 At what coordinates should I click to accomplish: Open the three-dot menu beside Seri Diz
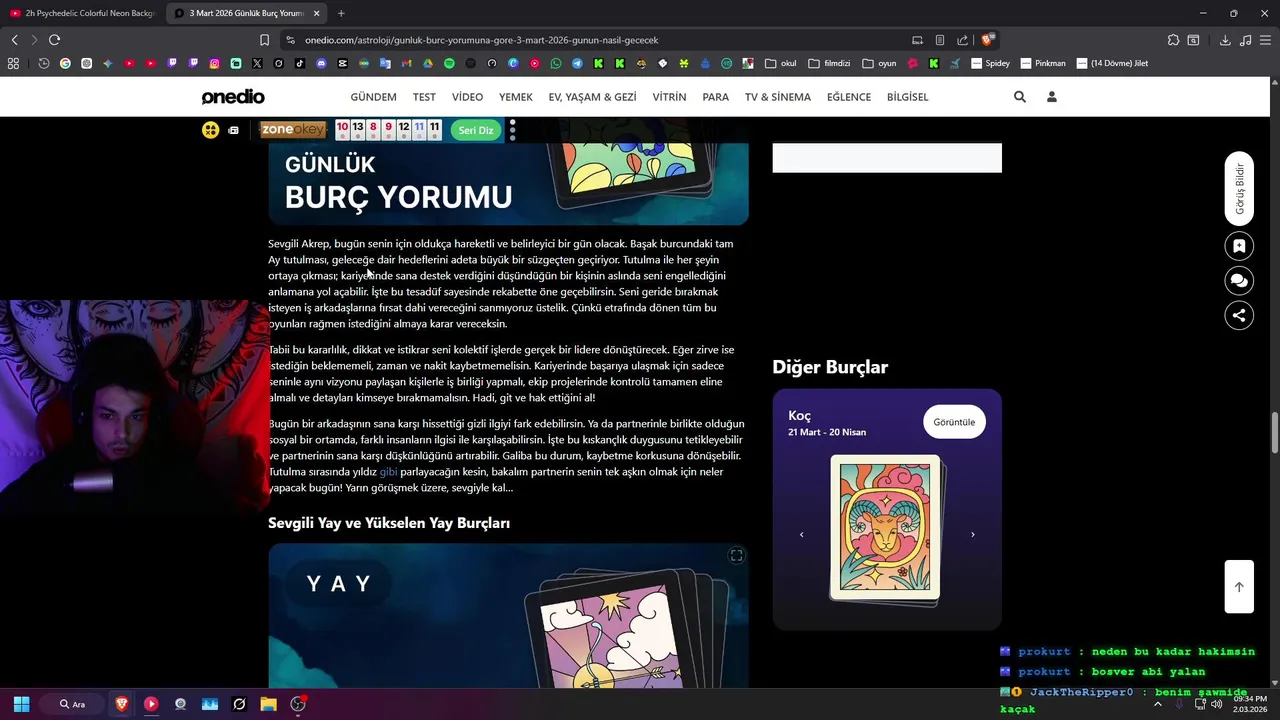click(512, 130)
